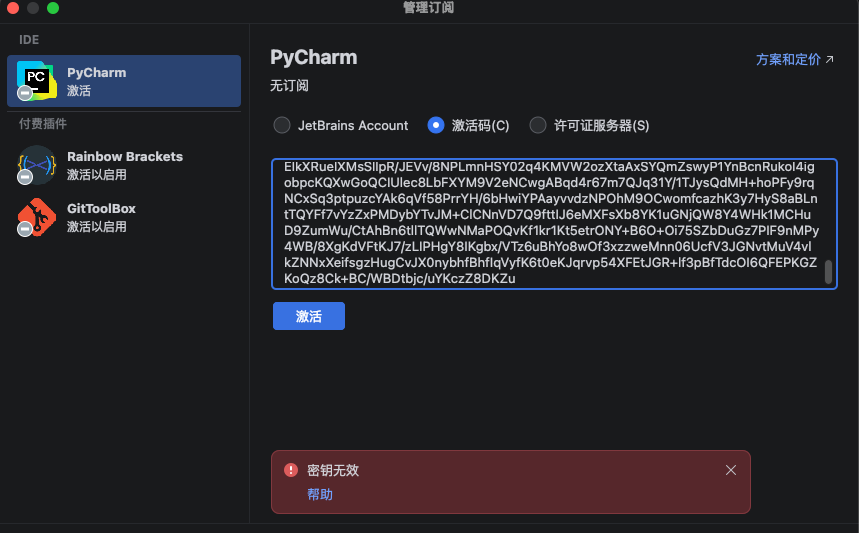Click the red error icon beside 密钥无效
This screenshot has width=859, height=533.
tap(291, 470)
